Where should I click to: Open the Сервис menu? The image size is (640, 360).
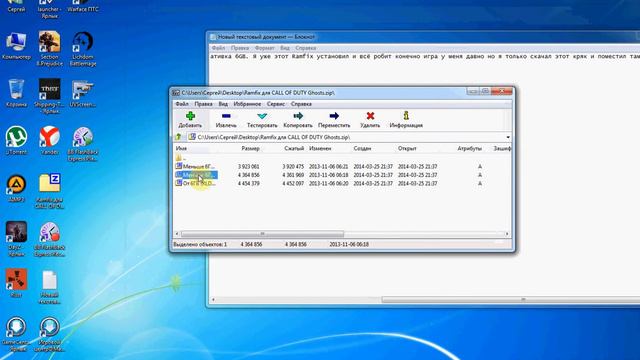[x=276, y=104]
